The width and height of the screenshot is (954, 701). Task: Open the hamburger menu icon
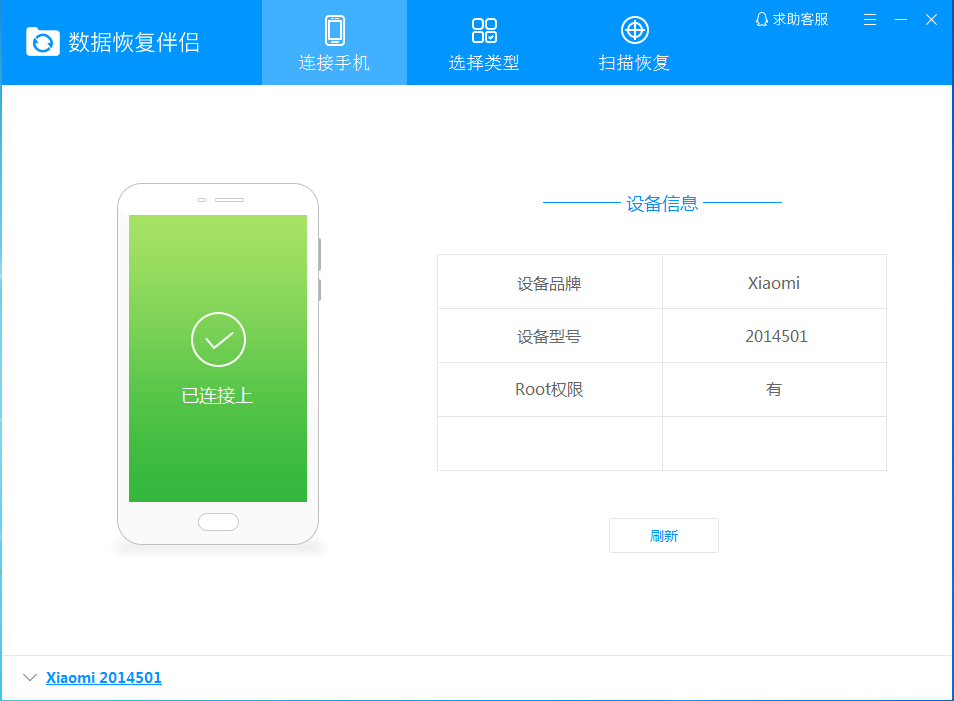[870, 19]
